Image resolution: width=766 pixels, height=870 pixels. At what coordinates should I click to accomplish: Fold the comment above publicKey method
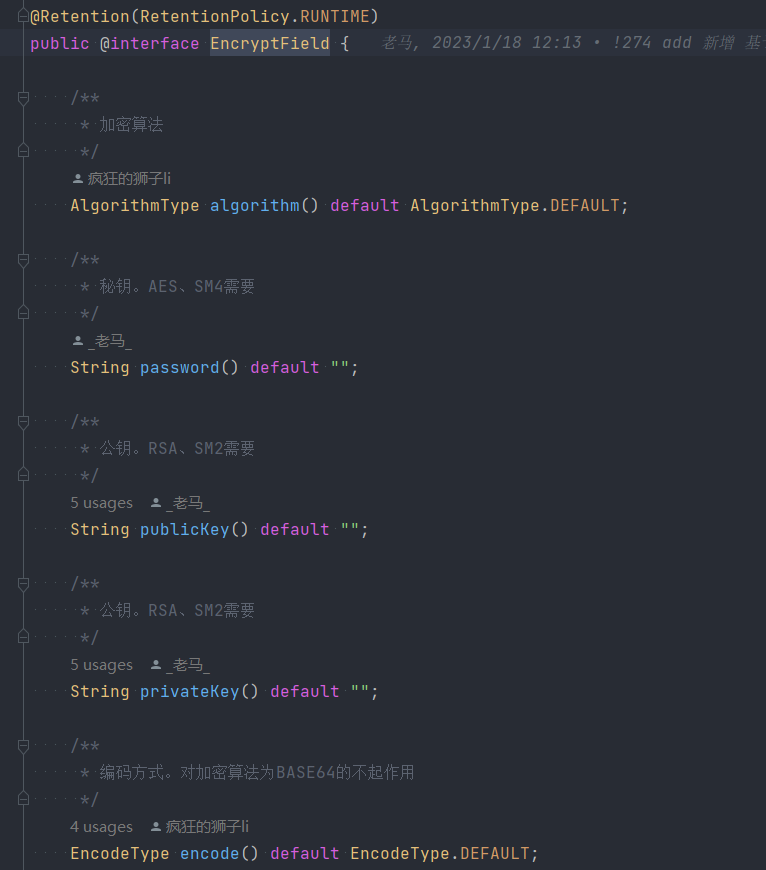[x=23, y=422]
